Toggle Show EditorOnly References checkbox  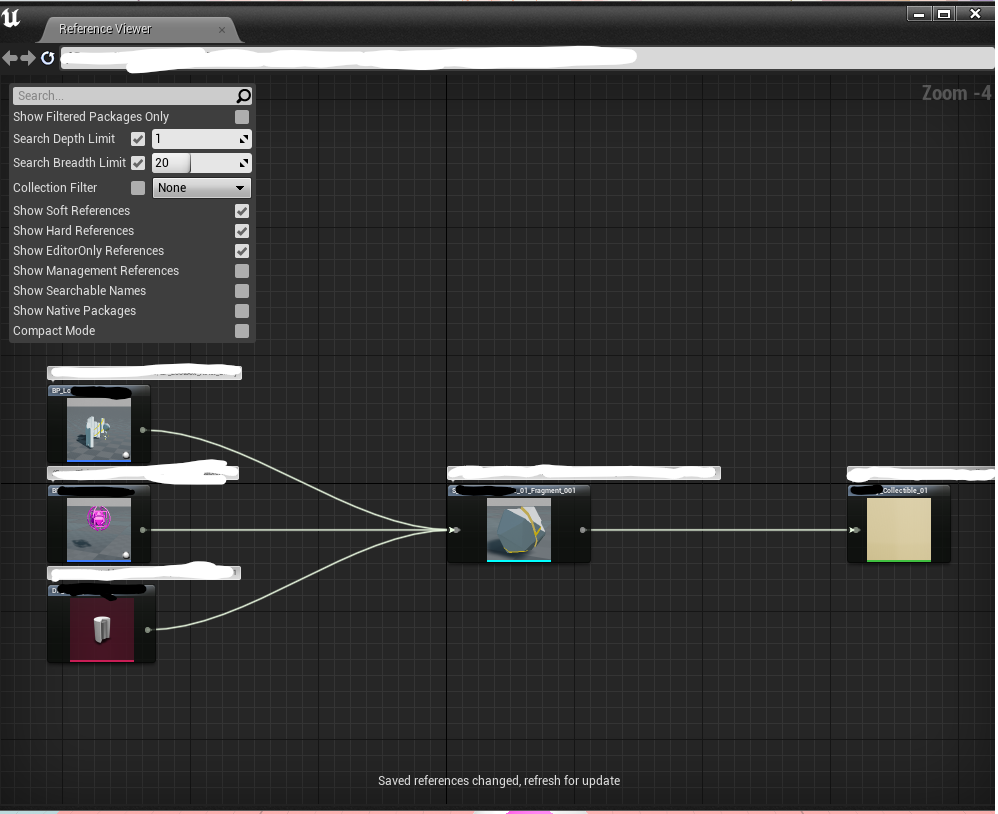243,251
